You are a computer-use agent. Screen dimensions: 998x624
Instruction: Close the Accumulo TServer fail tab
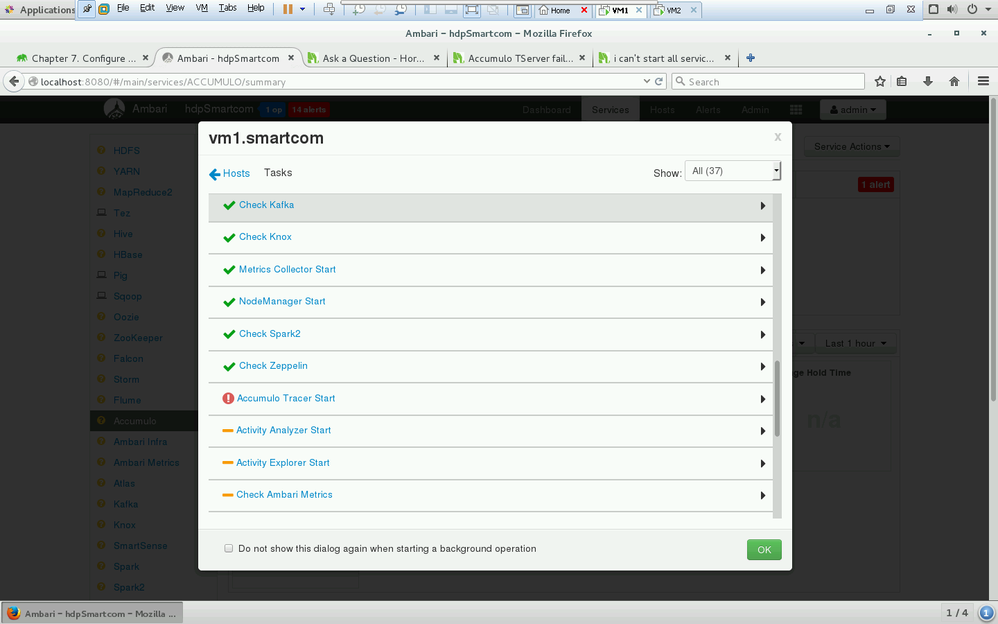(582, 58)
